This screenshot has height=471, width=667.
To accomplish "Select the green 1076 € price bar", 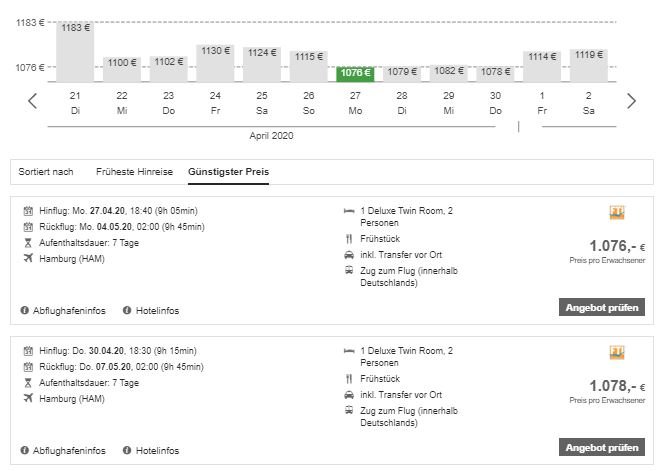I will click(x=355, y=72).
